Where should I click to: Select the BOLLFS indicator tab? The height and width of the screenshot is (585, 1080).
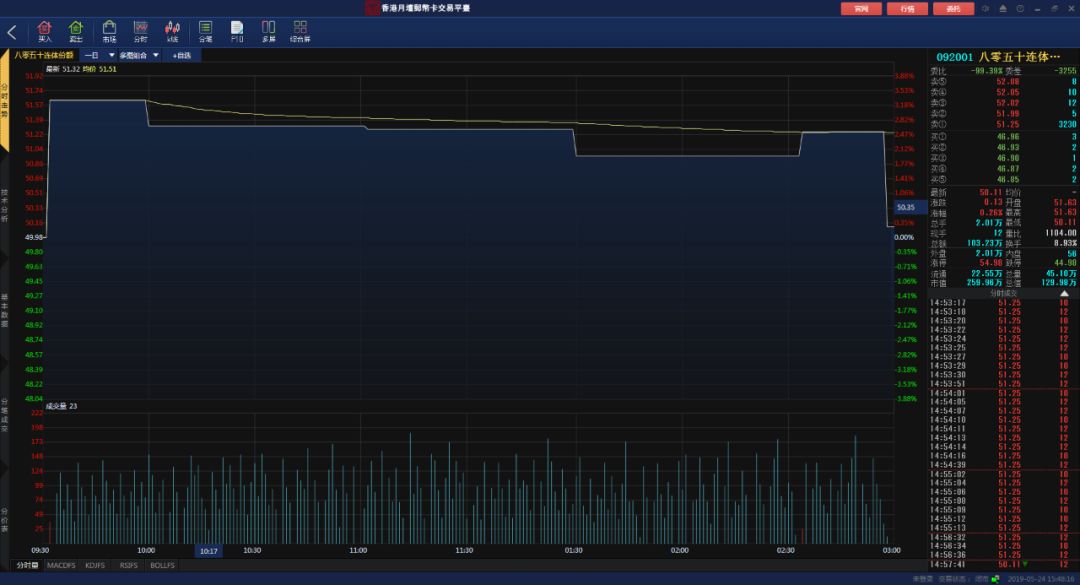[163, 565]
